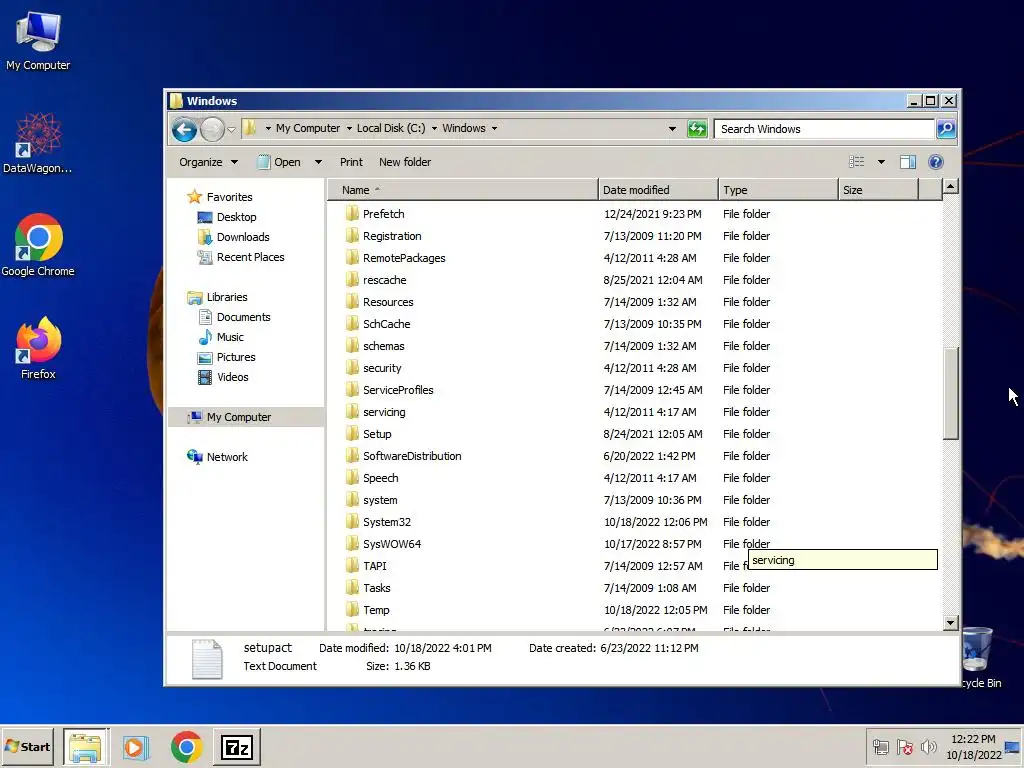
Task: Toggle the preview pane icon
Action: pos(907,162)
